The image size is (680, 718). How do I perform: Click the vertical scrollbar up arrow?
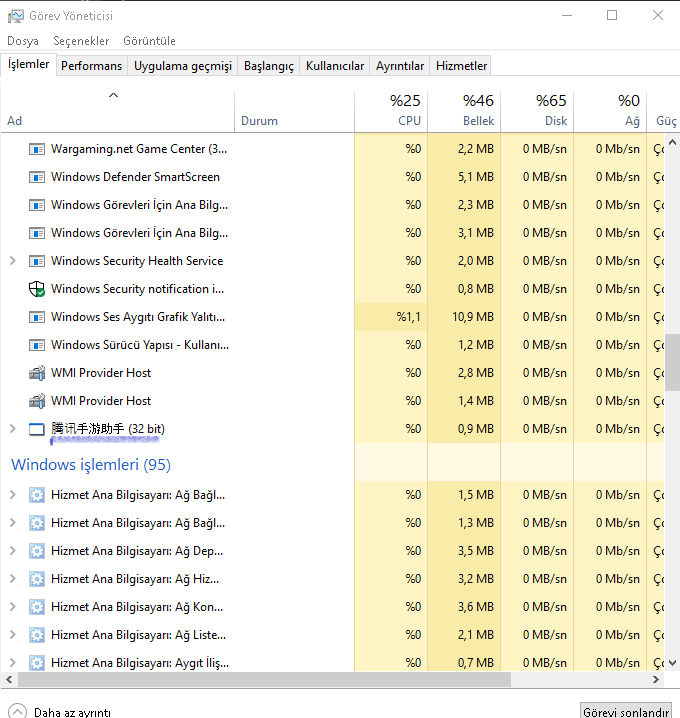click(x=672, y=142)
